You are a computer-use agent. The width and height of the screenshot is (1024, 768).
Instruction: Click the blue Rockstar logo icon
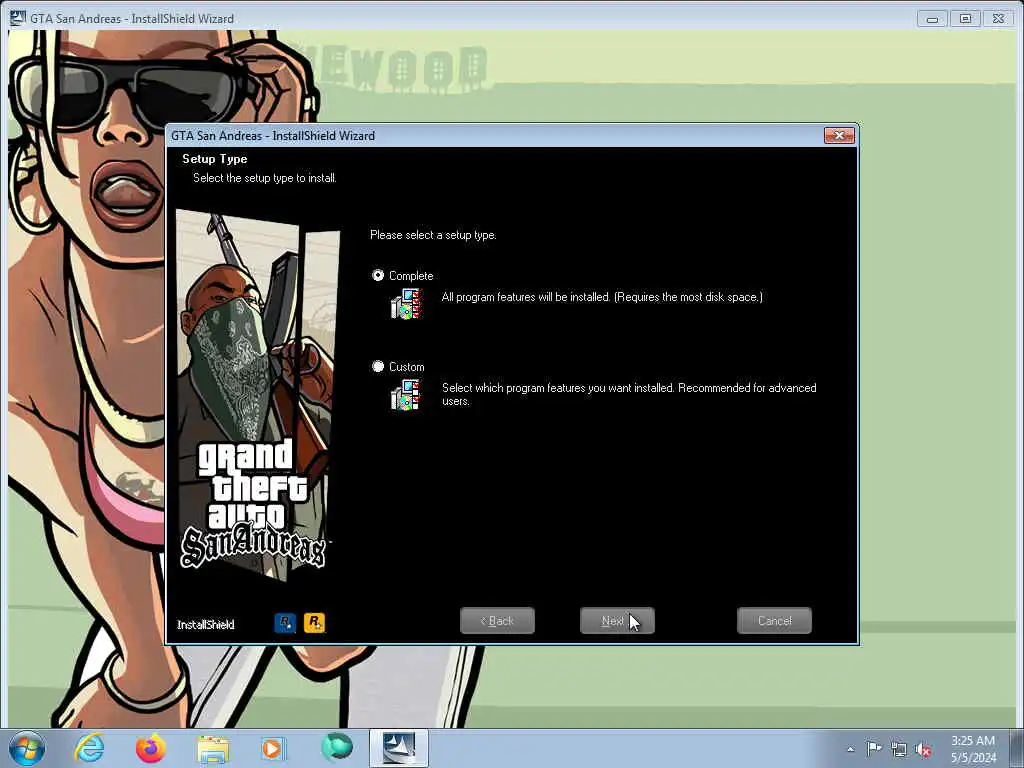point(285,622)
